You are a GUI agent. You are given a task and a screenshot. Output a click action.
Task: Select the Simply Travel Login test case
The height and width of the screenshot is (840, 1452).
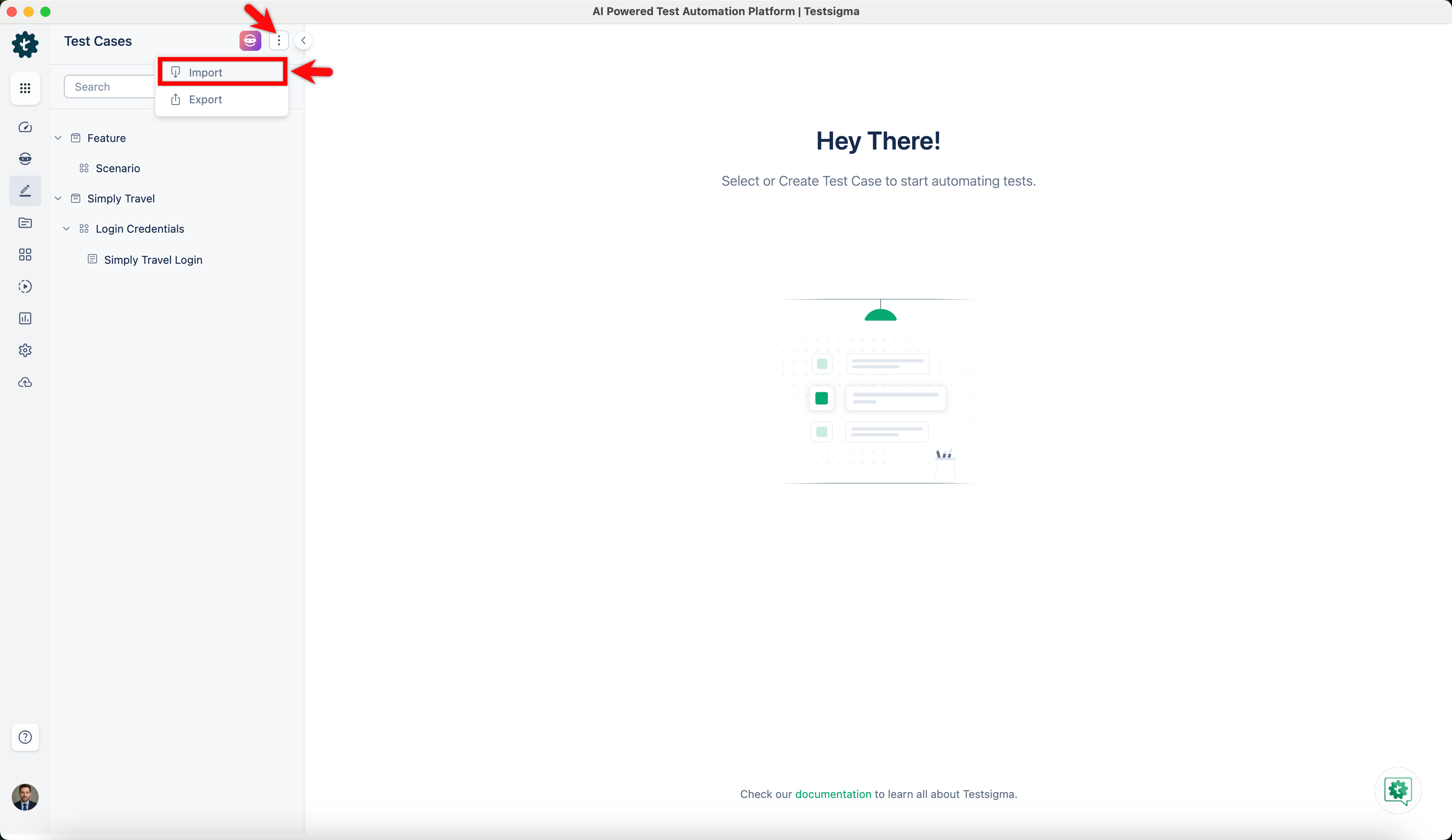pyautogui.click(x=153, y=260)
